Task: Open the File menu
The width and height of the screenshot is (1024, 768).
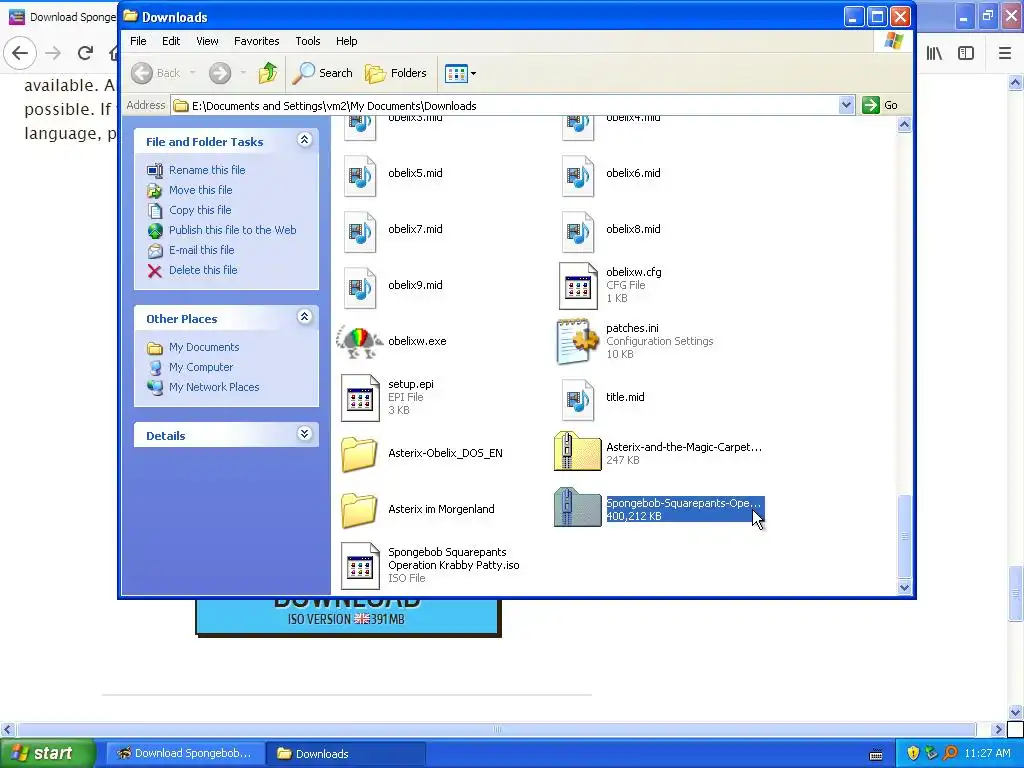Action: click(138, 41)
